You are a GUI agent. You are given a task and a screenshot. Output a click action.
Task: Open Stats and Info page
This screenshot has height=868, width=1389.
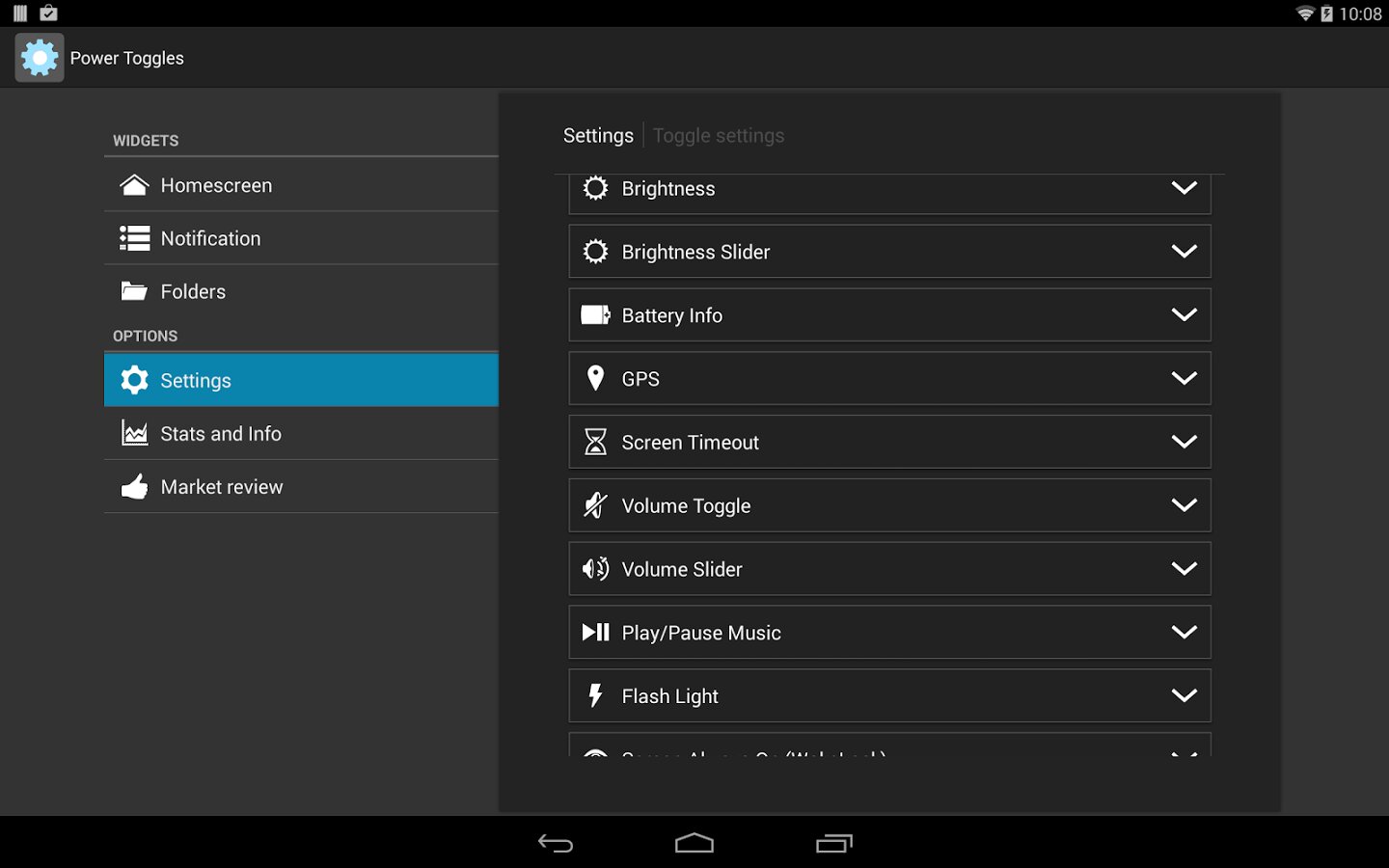click(x=301, y=434)
